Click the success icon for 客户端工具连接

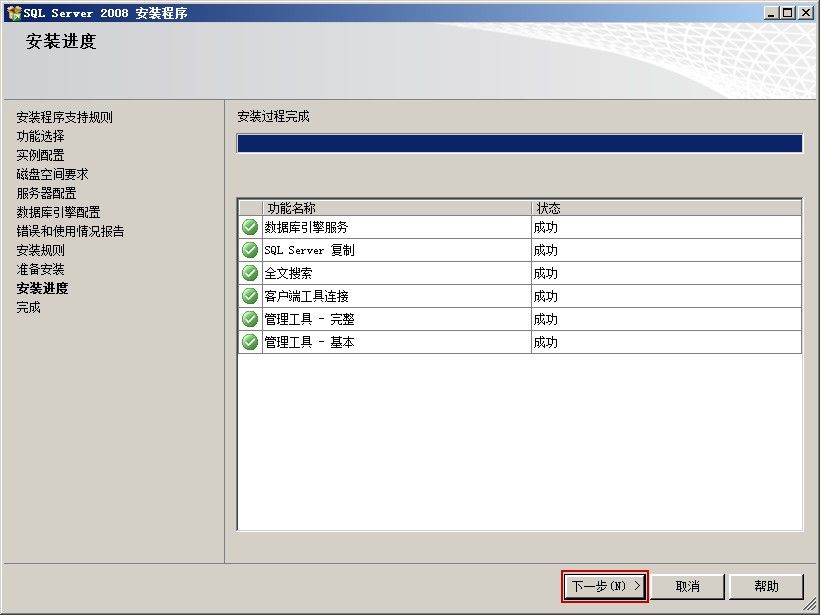point(250,296)
